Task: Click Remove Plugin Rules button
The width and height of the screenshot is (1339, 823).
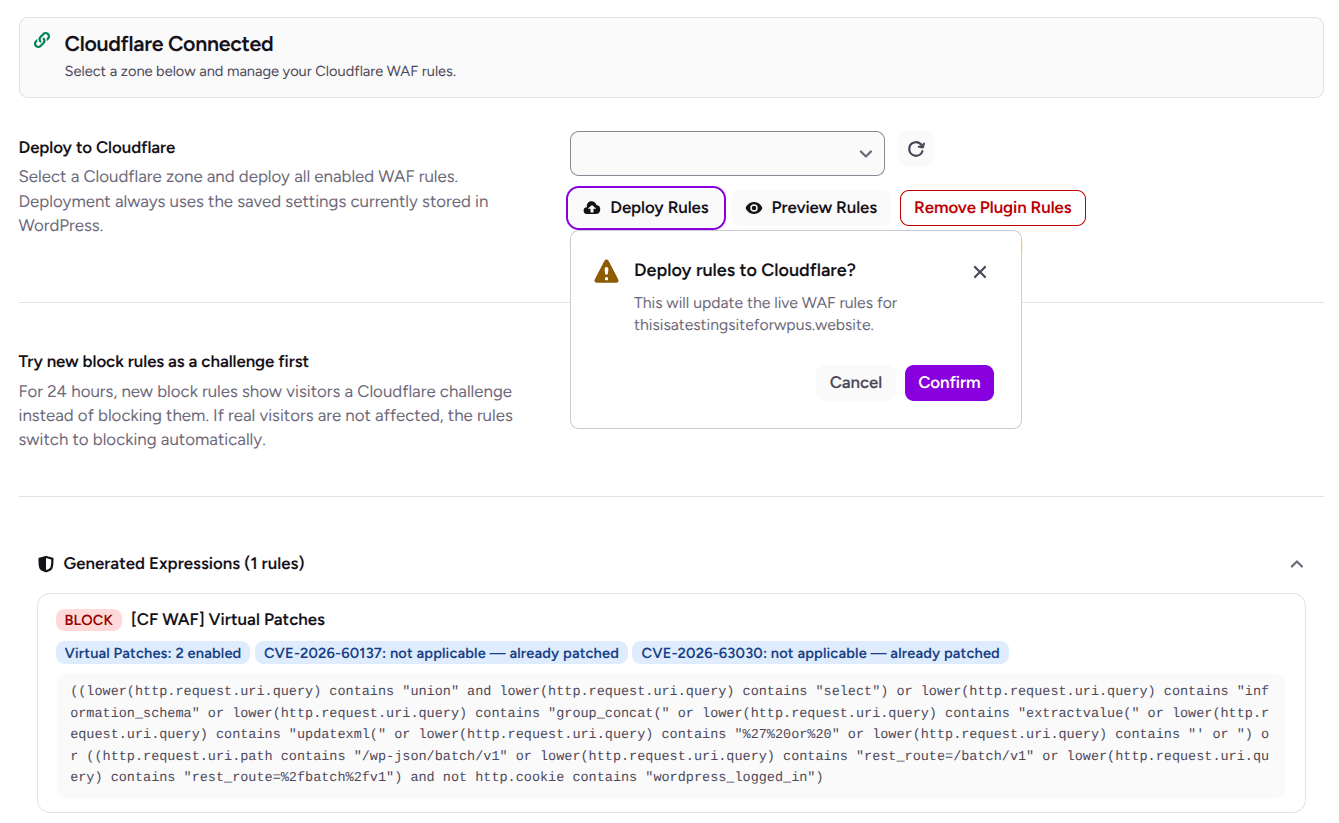Action: click(992, 208)
